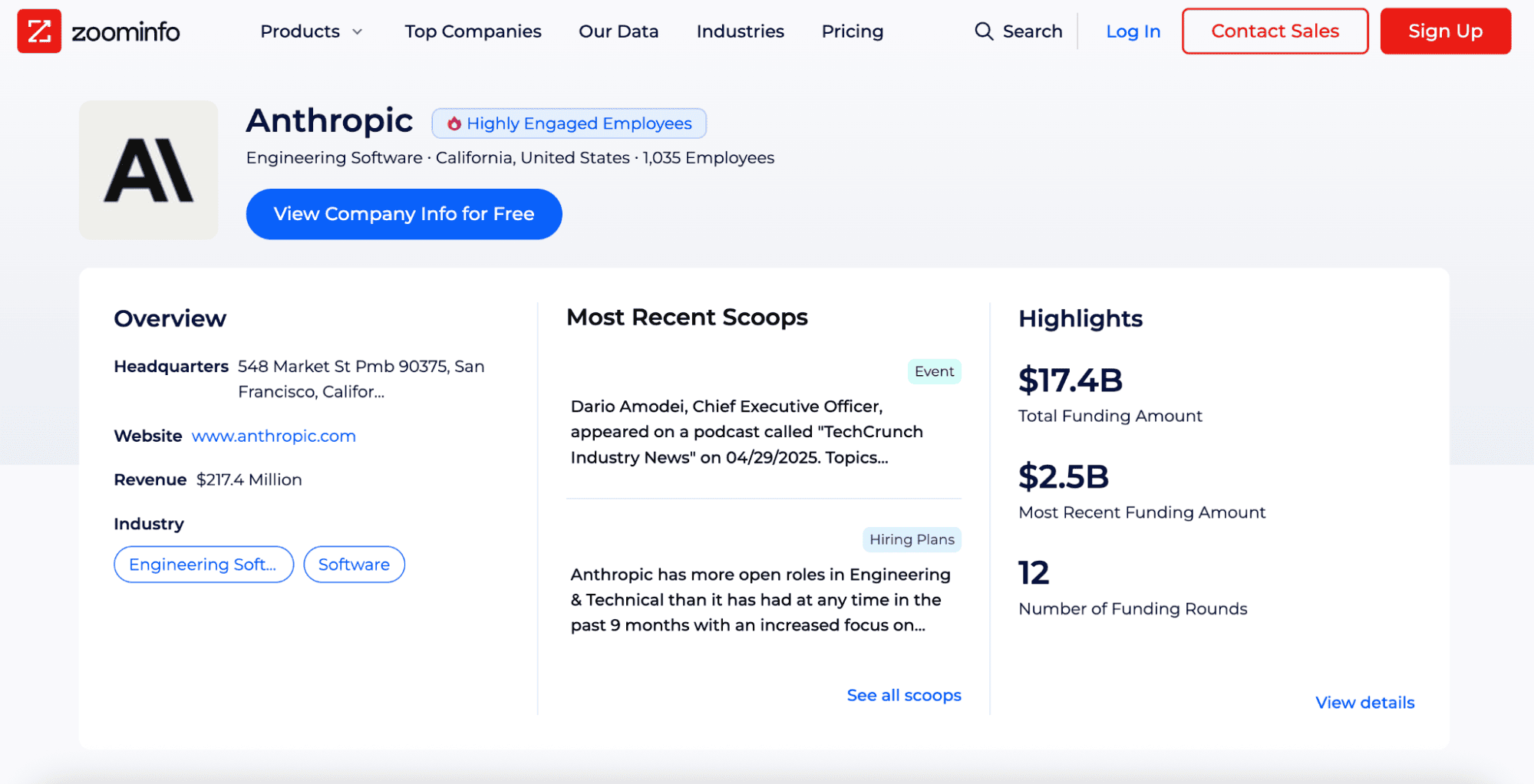Open the Dario Amodei podcast scoop text
This screenshot has width=1534, height=784.
pyautogui.click(x=747, y=432)
